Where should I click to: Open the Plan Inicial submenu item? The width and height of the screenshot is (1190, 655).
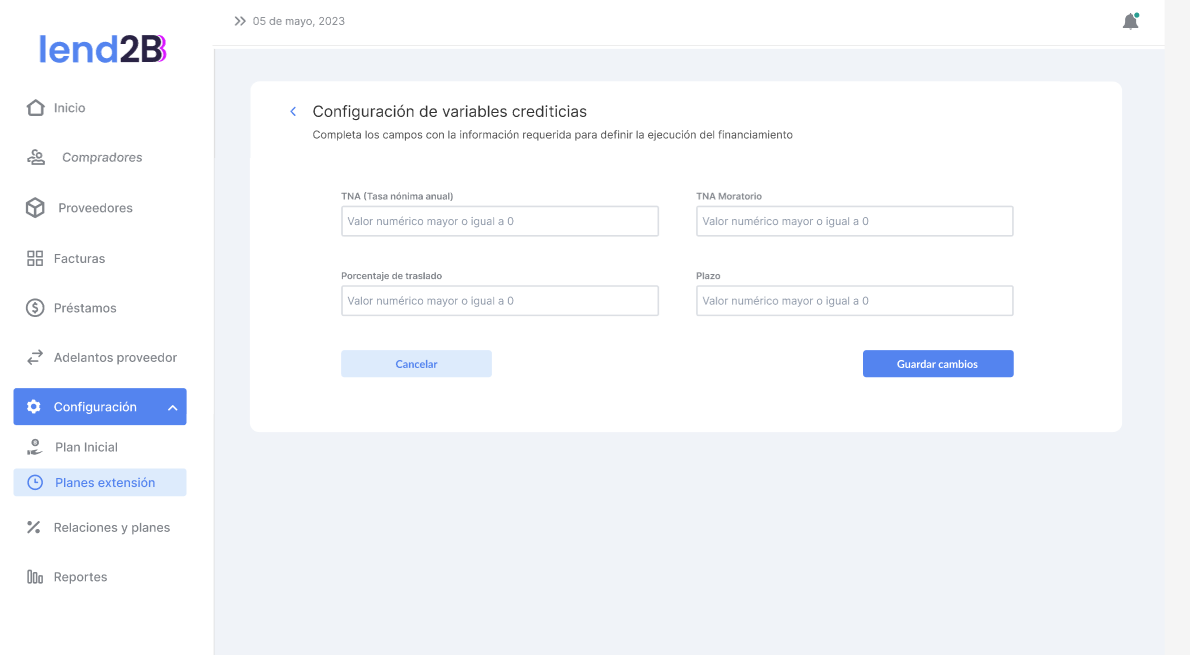pyautogui.click(x=86, y=447)
